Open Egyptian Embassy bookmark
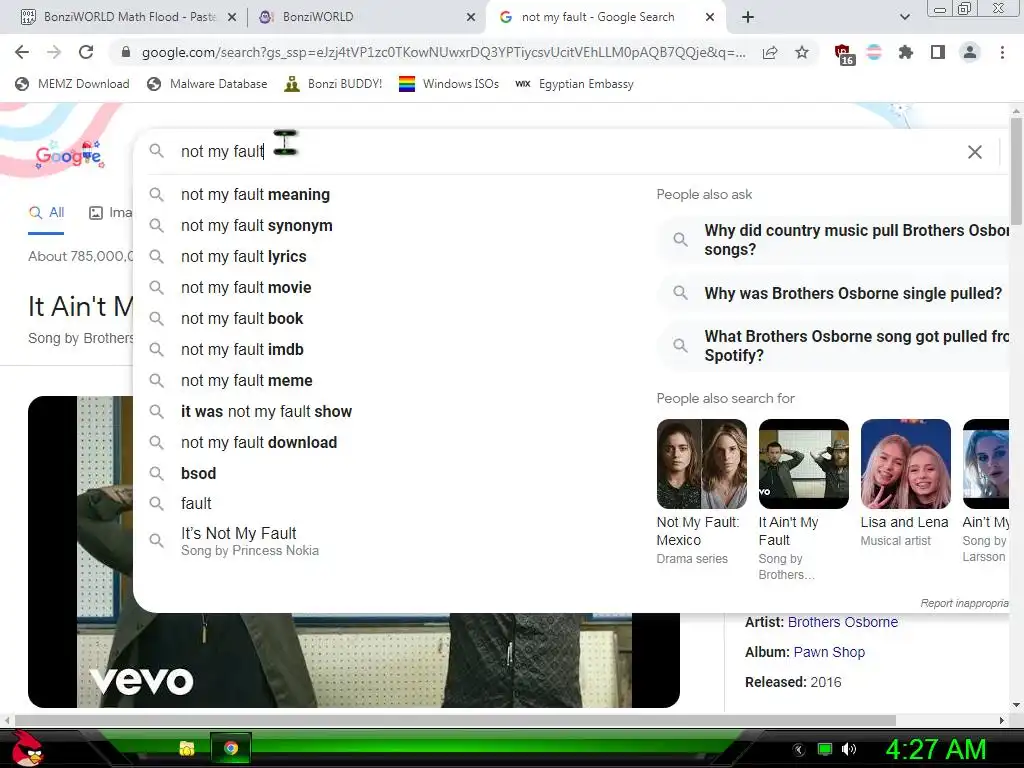 point(574,84)
